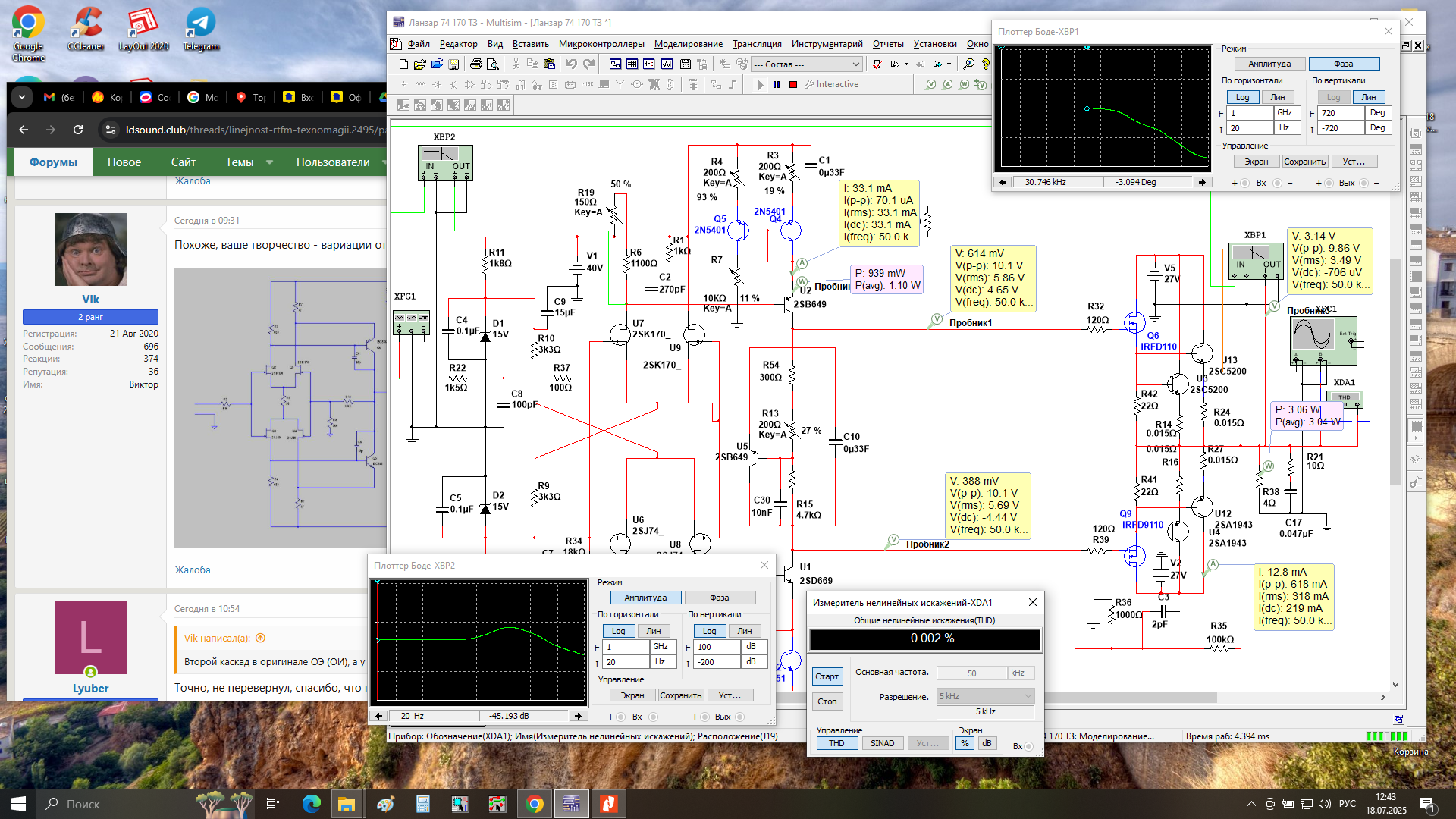The image size is (1456, 819).
Task: Stop the simulation with red square
Action: (793, 85)
